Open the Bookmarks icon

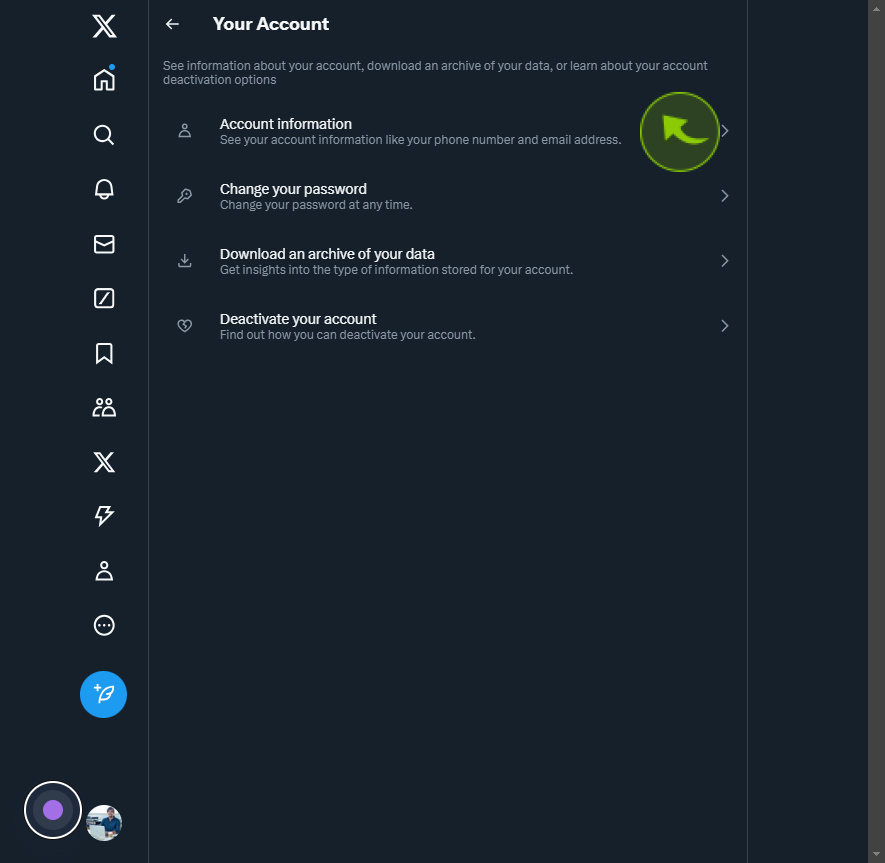click(x=104, y=353)
